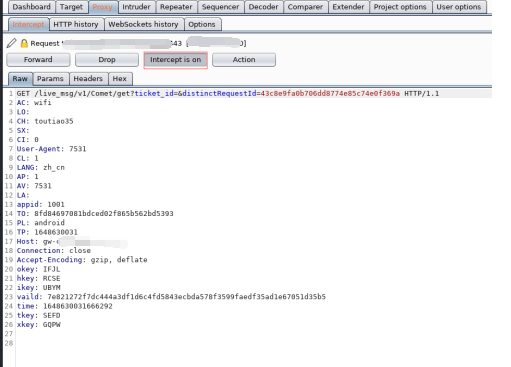
Task: Switch to the Dashboard tab
Action: tap(31, 7)
